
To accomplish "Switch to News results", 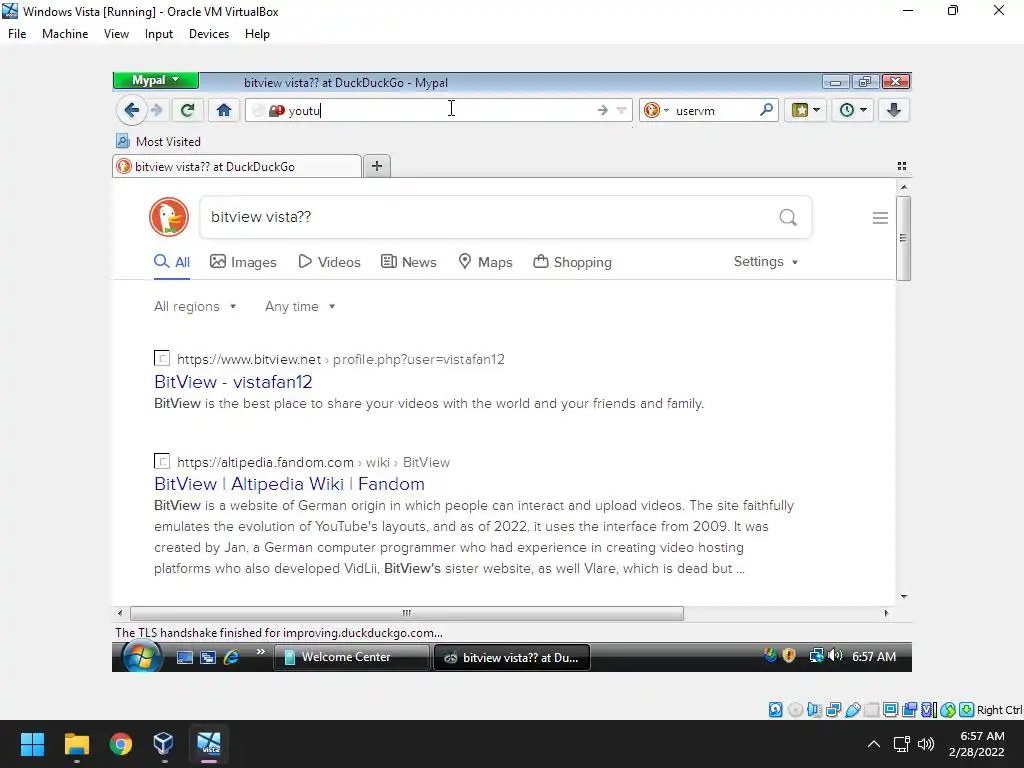I will click(409, 262).
